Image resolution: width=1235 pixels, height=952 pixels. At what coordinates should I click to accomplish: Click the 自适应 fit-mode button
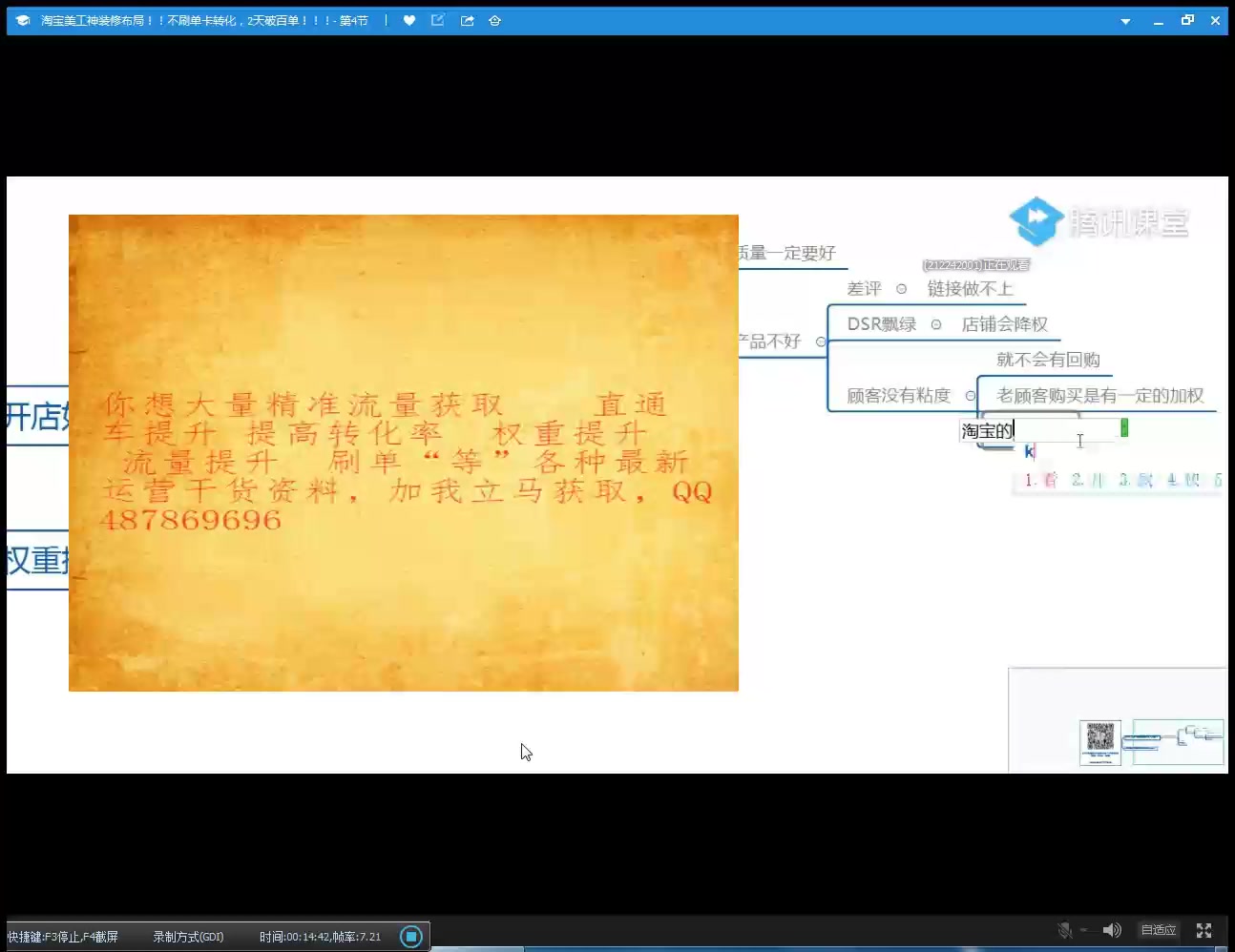tap(1159, 930)
